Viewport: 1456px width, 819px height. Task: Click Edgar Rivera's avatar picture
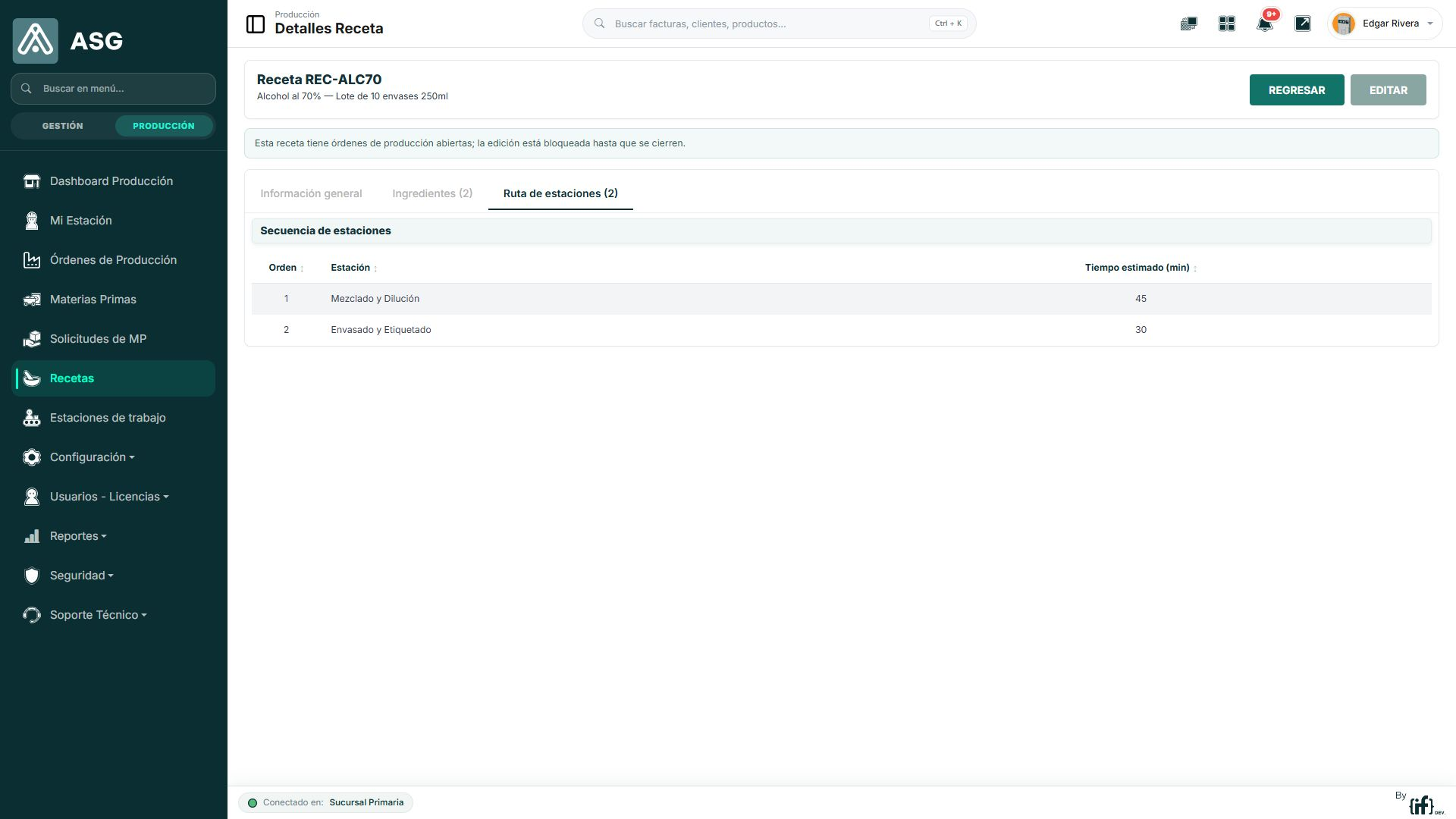[1344, 24]
